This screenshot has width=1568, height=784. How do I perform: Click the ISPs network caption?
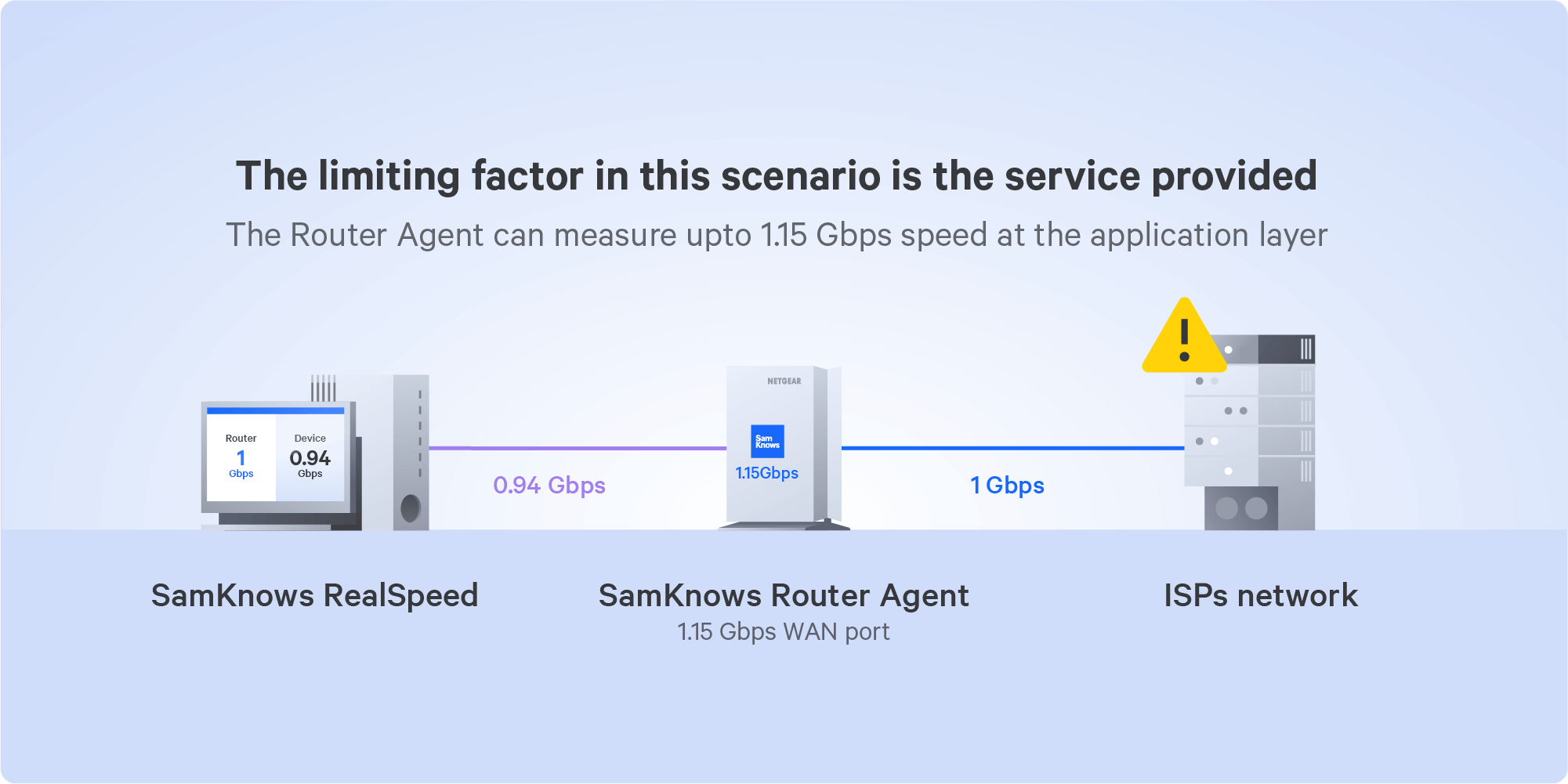click(1261, 596)
